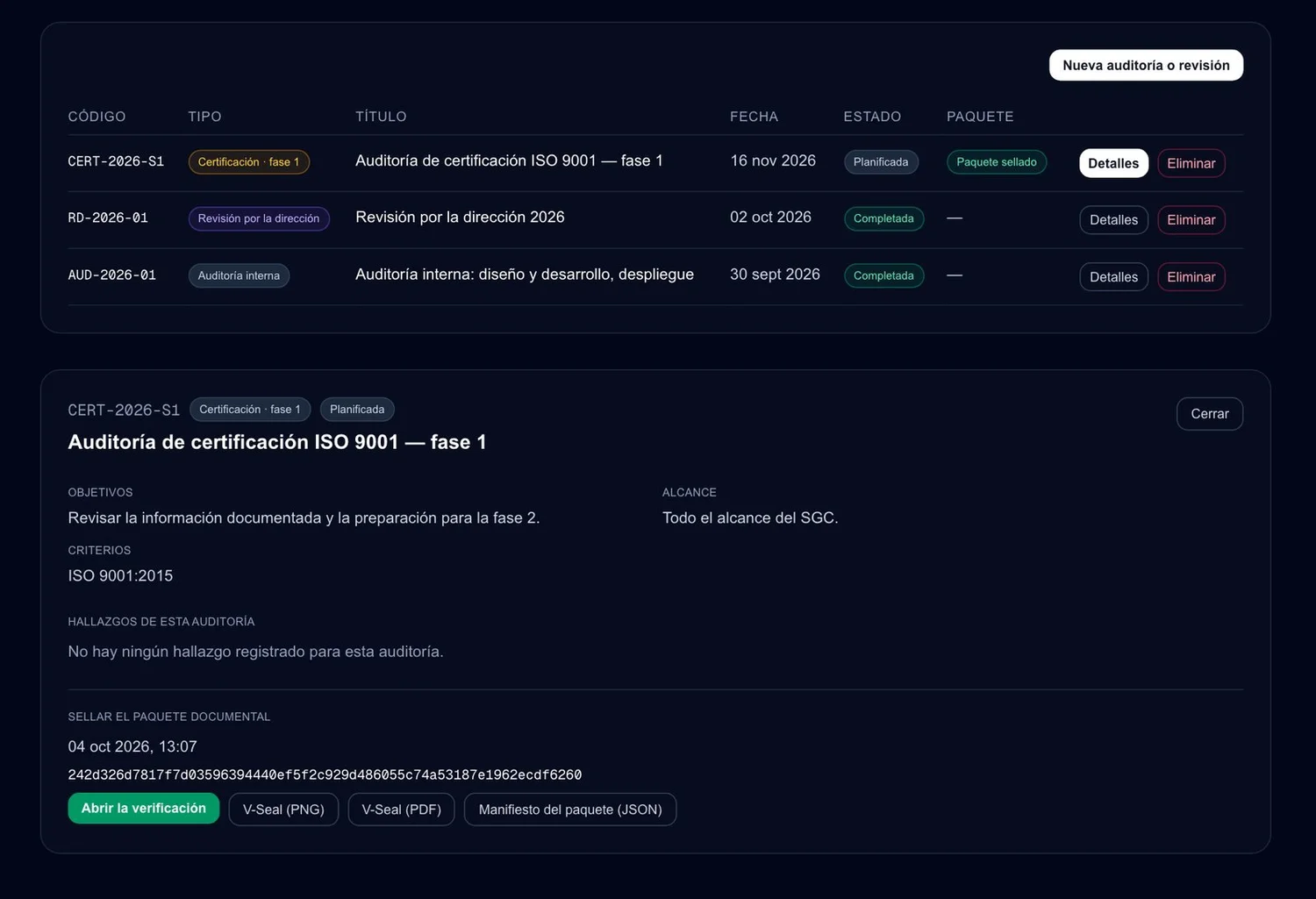Click the FECHA column header
The width and height of the screenshot is (1316, 899).
[x=754, y=117]
